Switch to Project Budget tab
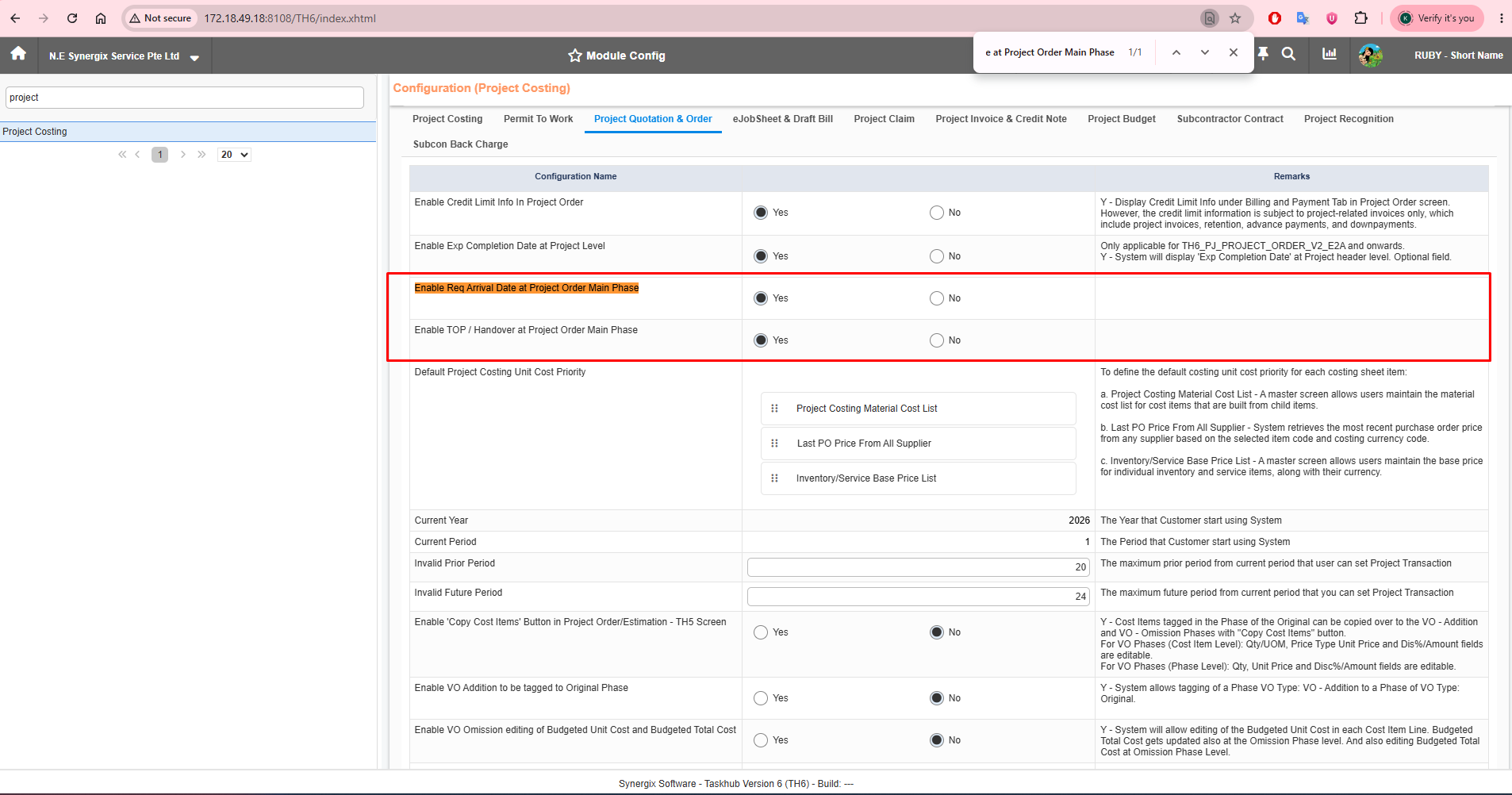This screenshot has height=795, width=1512. 1122,119
